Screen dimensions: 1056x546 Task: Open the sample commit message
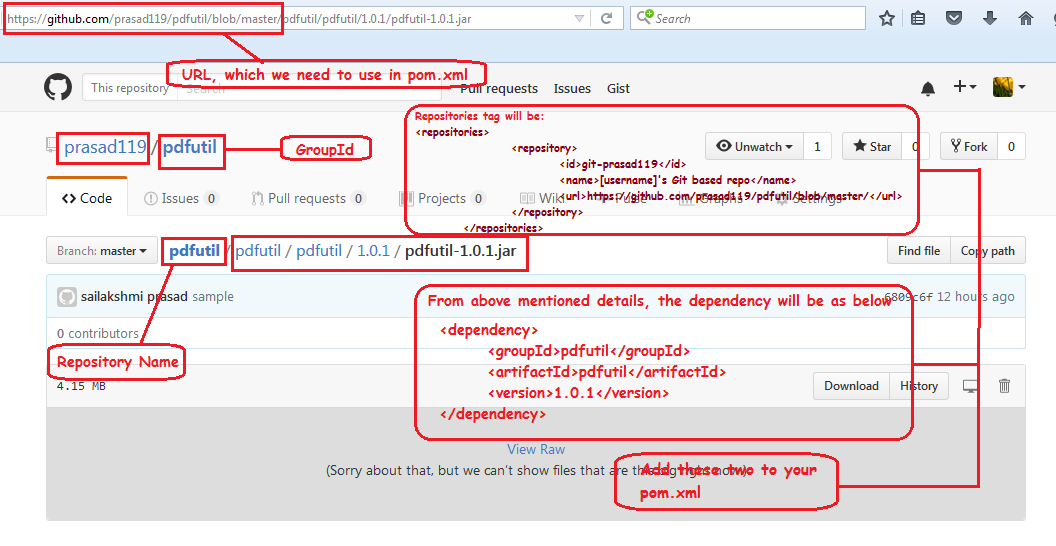click(213, 296)
